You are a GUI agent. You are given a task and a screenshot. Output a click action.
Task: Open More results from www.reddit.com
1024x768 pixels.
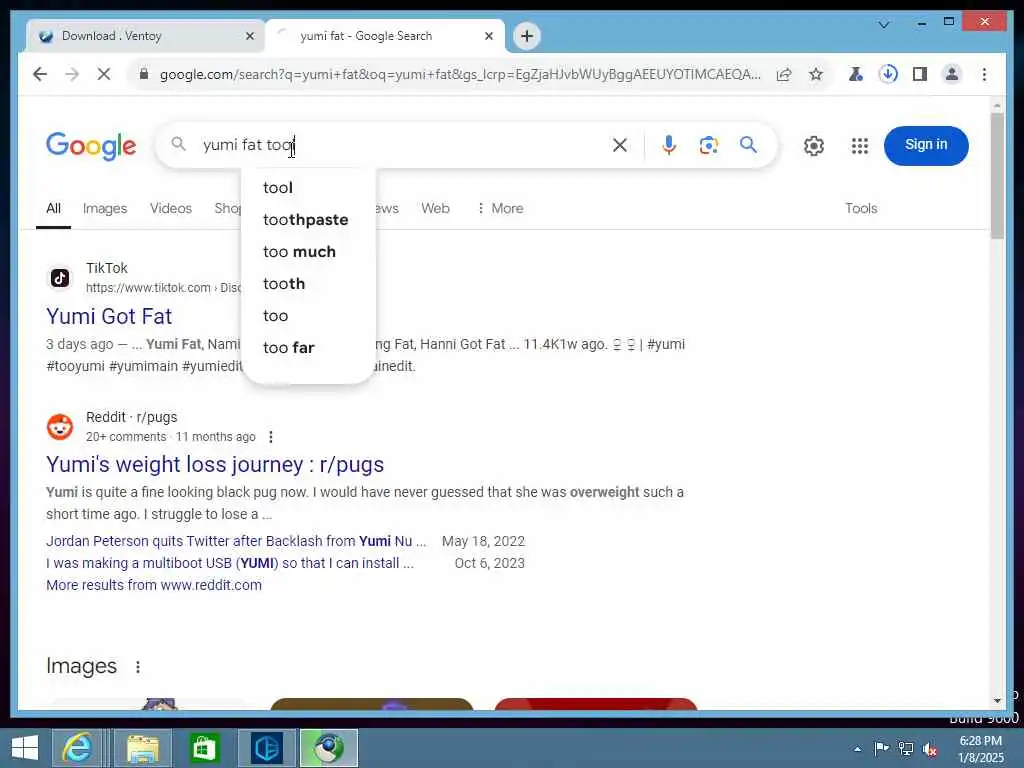tap(154, 585)
